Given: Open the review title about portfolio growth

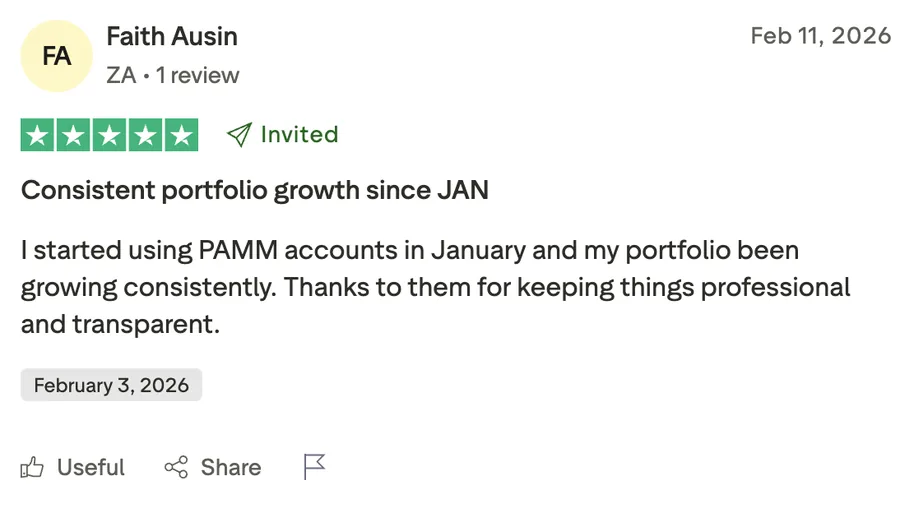Looking at the screenshot, I should coord(255,190).
